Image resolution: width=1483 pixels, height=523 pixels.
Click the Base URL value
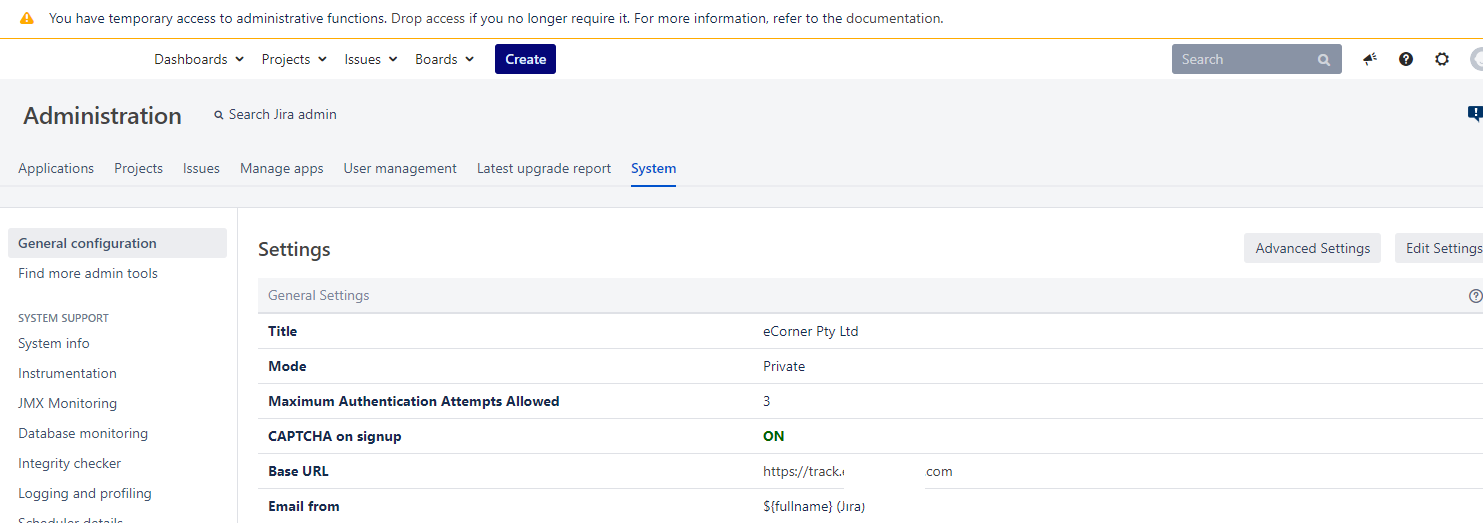857,471
